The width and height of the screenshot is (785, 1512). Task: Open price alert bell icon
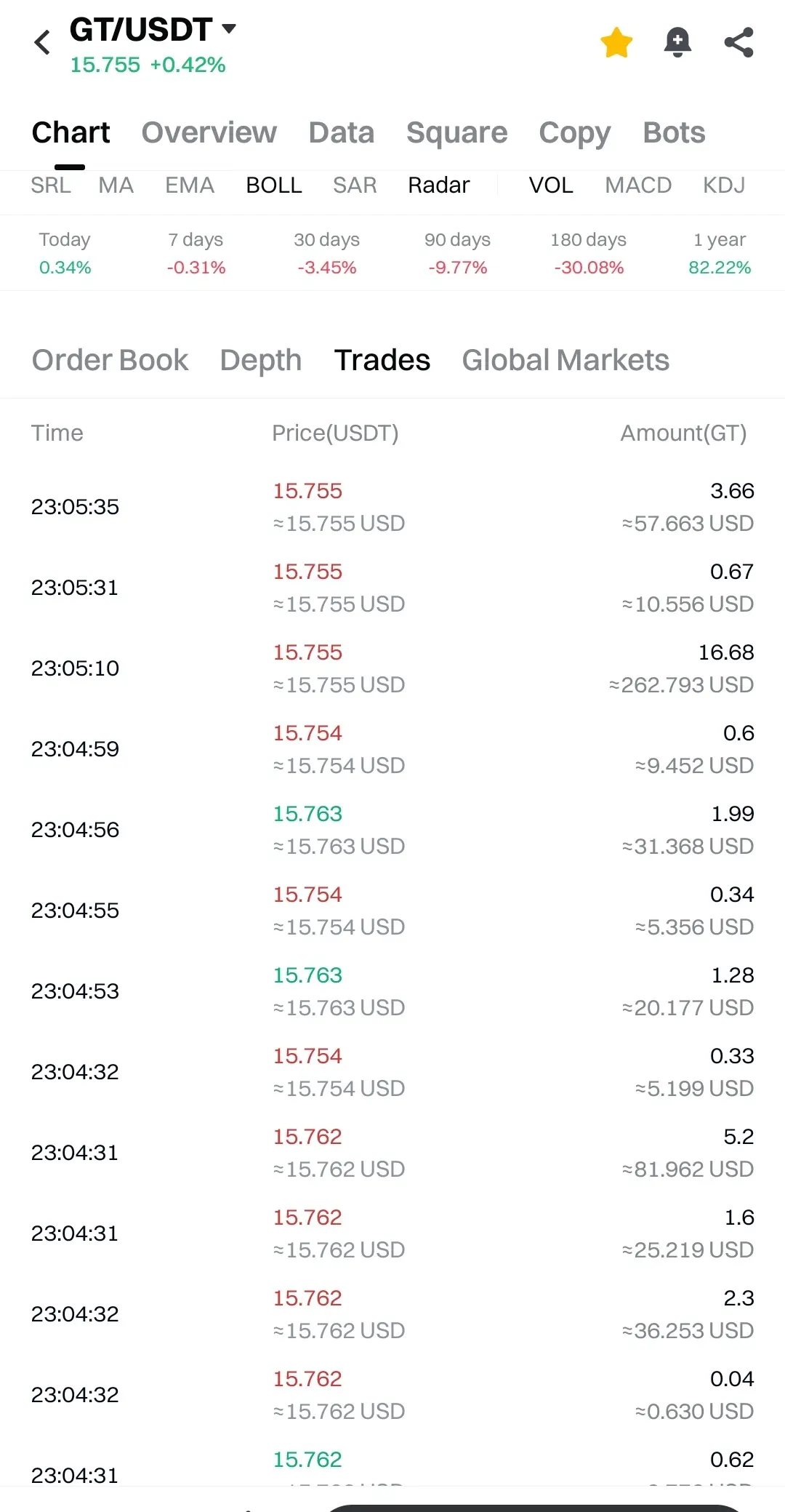tap(677, 43)
